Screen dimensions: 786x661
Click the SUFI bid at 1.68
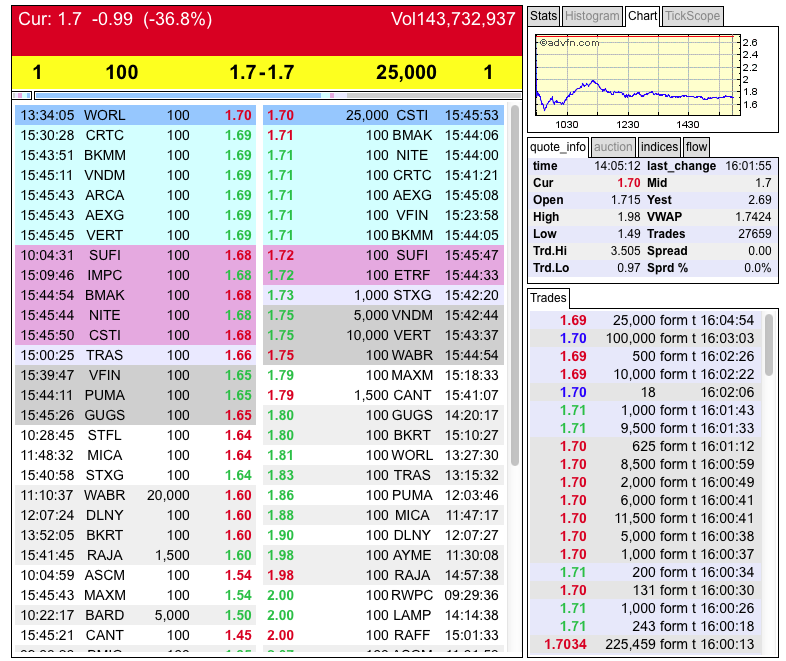(x=135, y=255)
